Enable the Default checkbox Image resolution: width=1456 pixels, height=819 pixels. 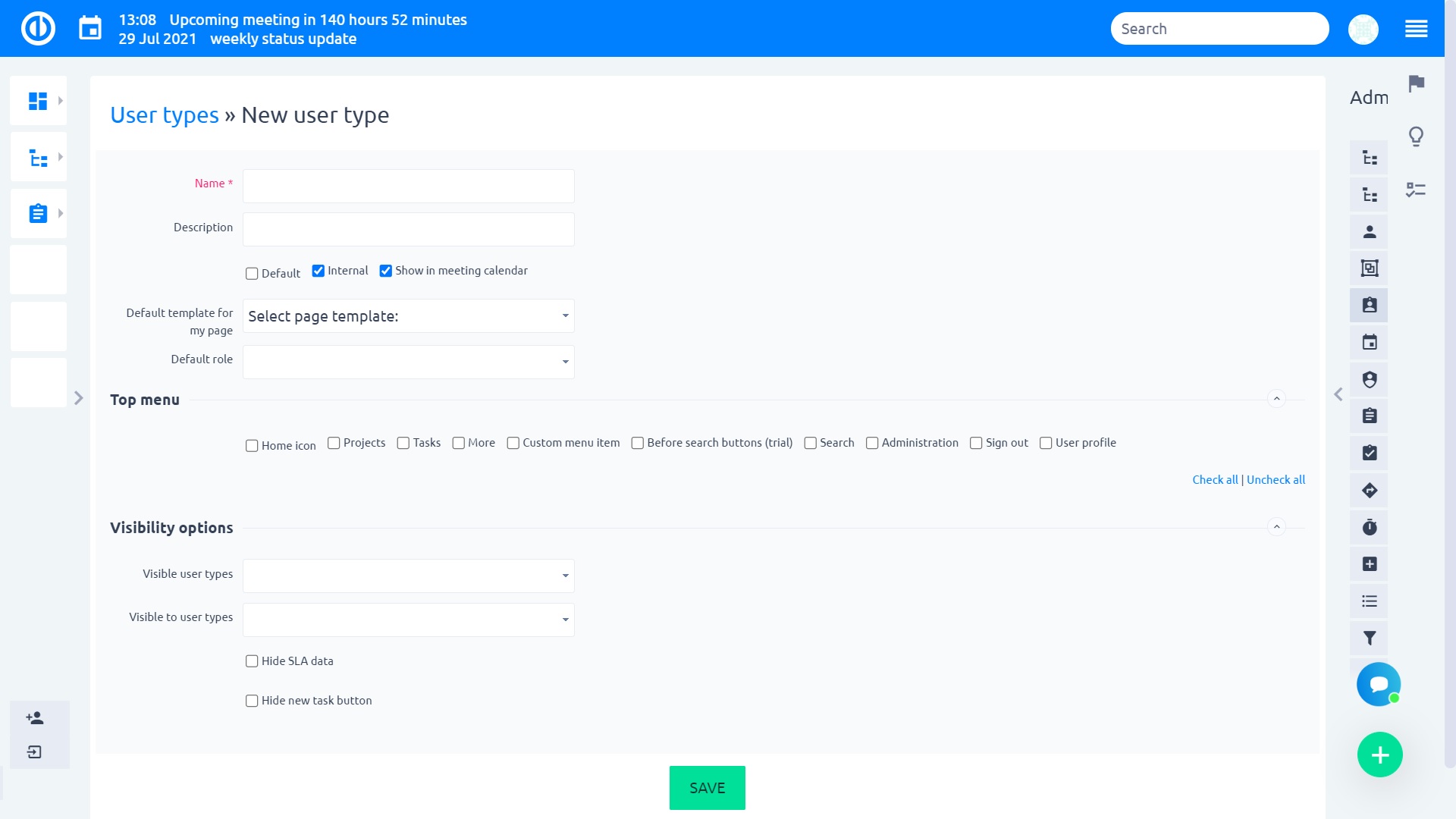(x=252, y=273)
